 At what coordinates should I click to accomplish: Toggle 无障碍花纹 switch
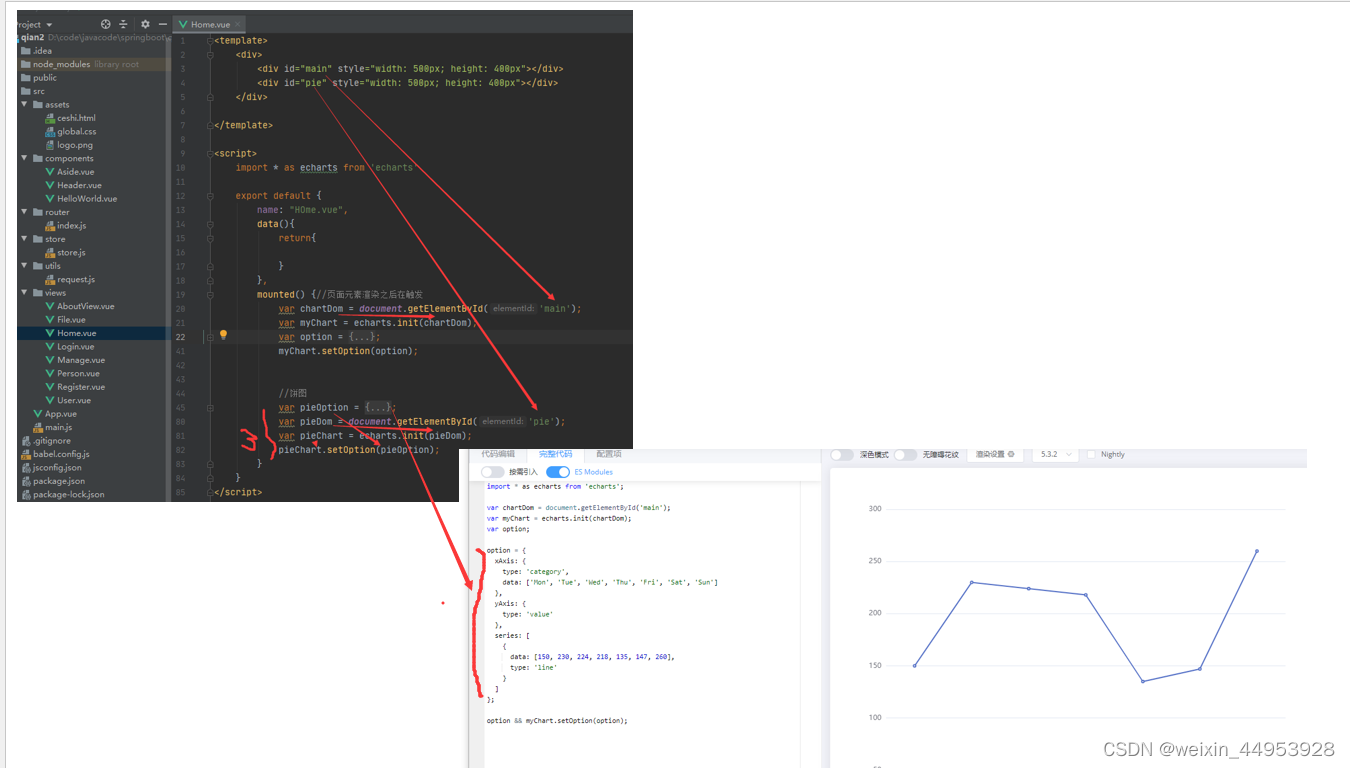[905, 455]
